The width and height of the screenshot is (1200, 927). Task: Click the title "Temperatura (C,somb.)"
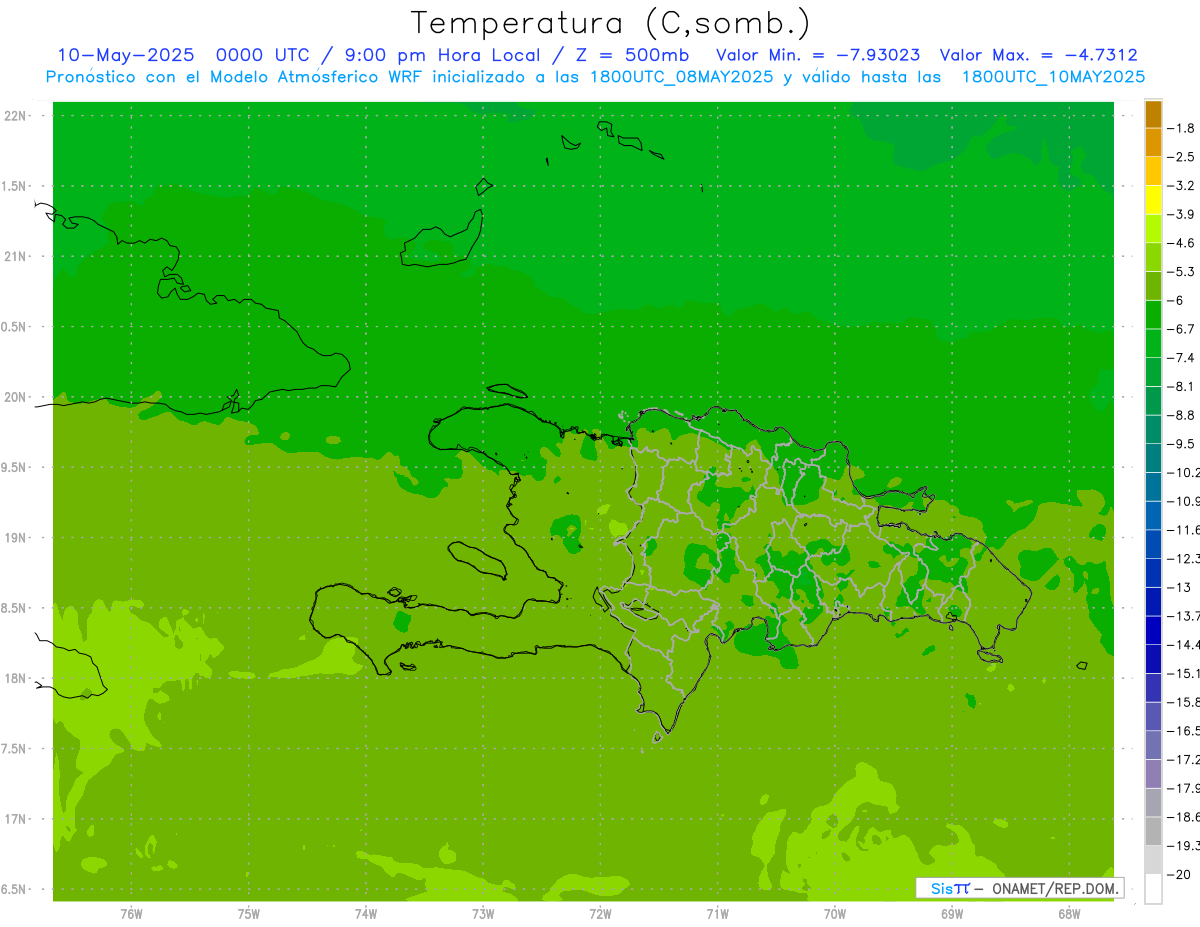point(610,24)
